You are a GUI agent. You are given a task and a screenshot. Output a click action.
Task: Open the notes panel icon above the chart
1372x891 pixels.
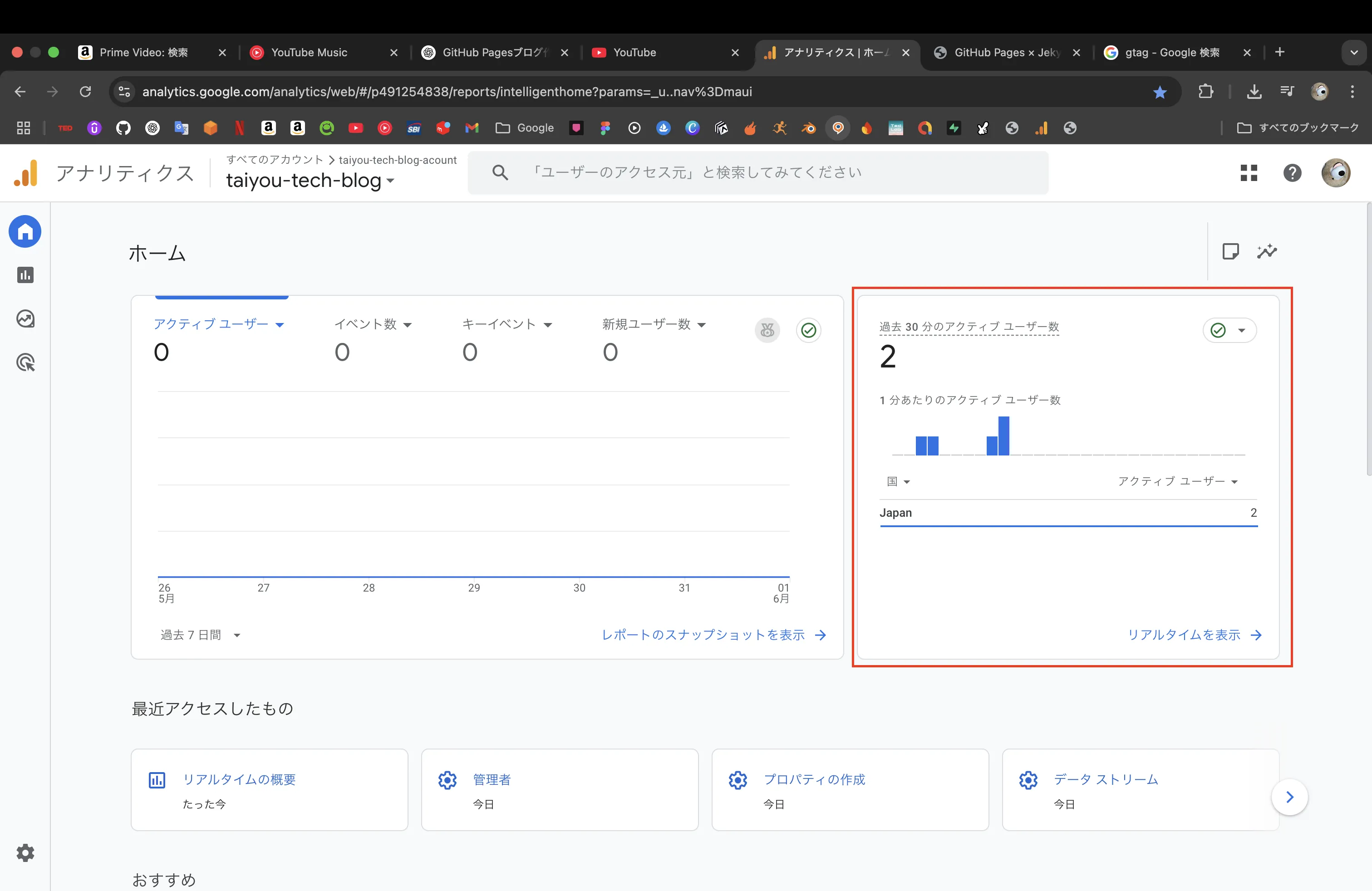click(x=1231, y=251)
